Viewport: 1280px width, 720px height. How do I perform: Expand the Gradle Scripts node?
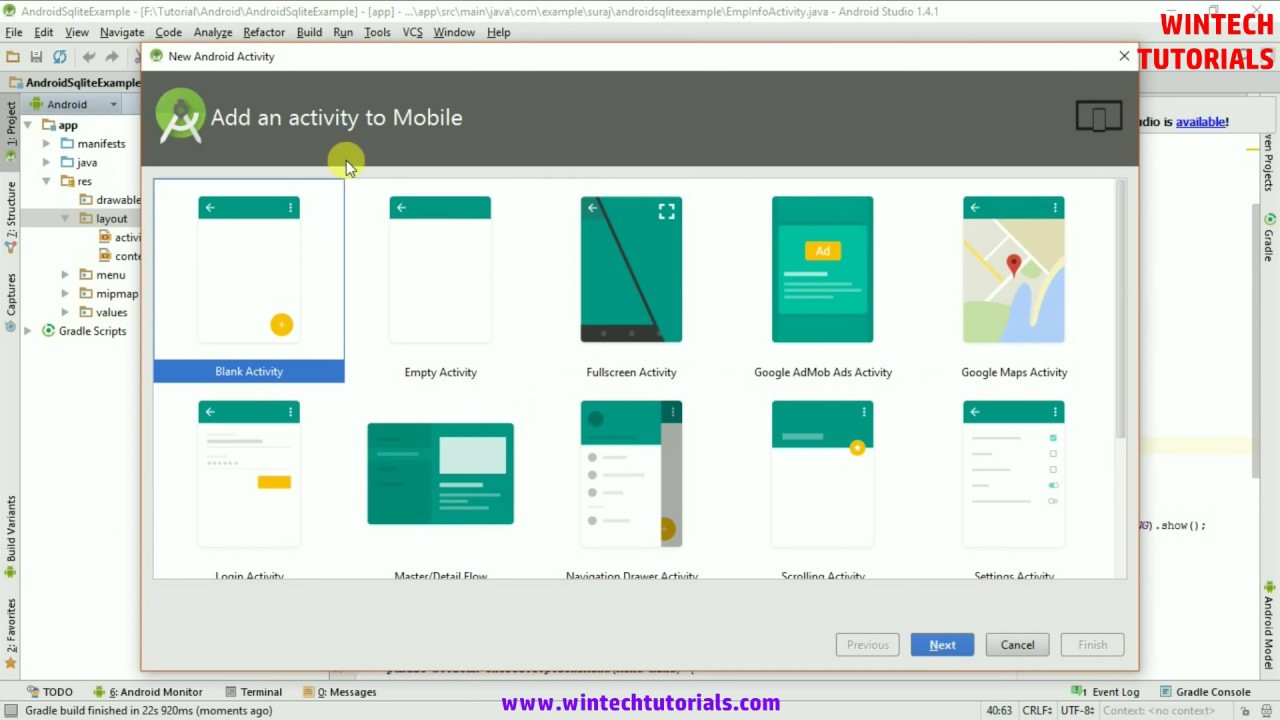coord(28,331)
